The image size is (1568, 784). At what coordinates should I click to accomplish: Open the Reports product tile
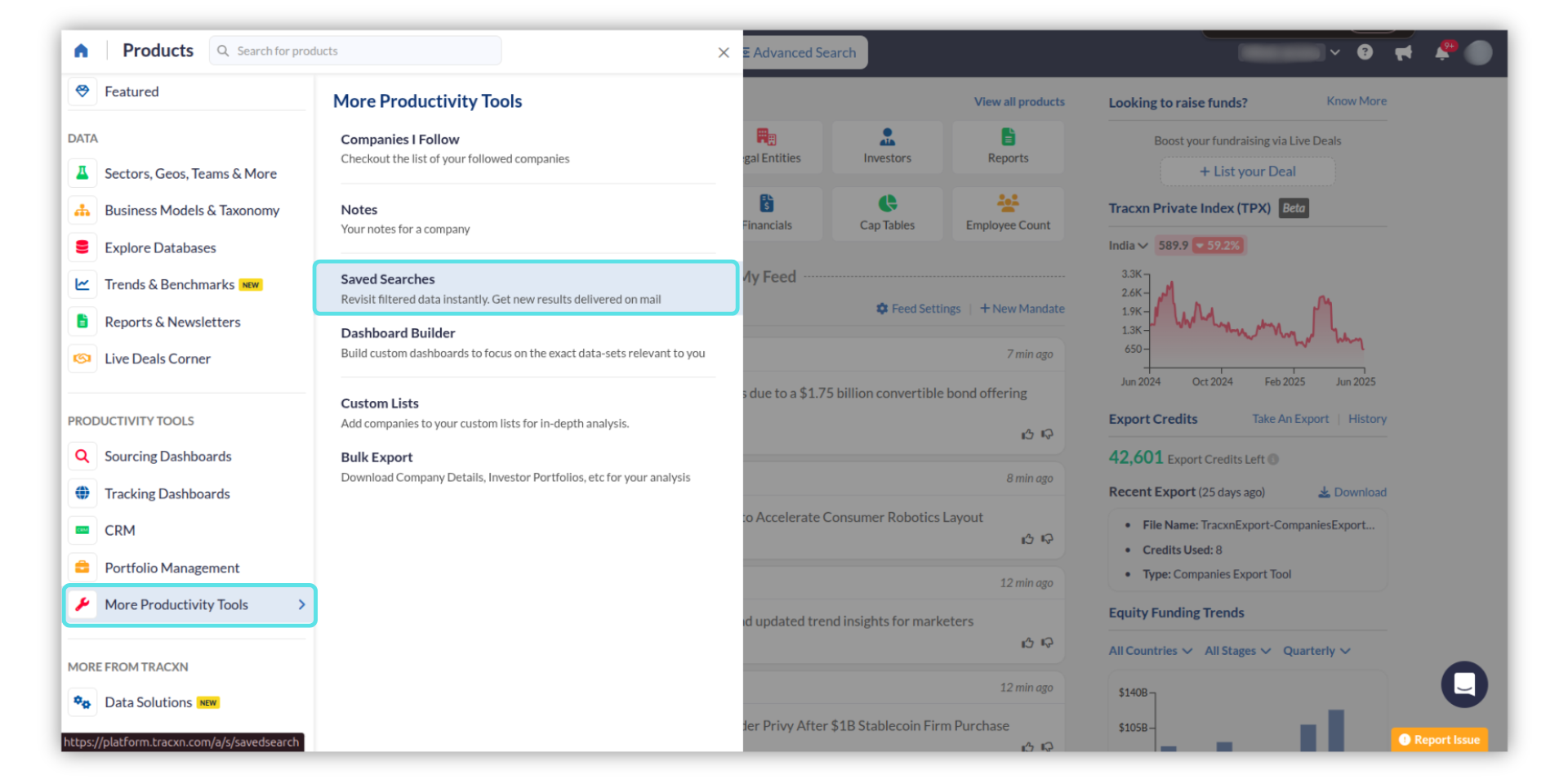coord(1008,147)
